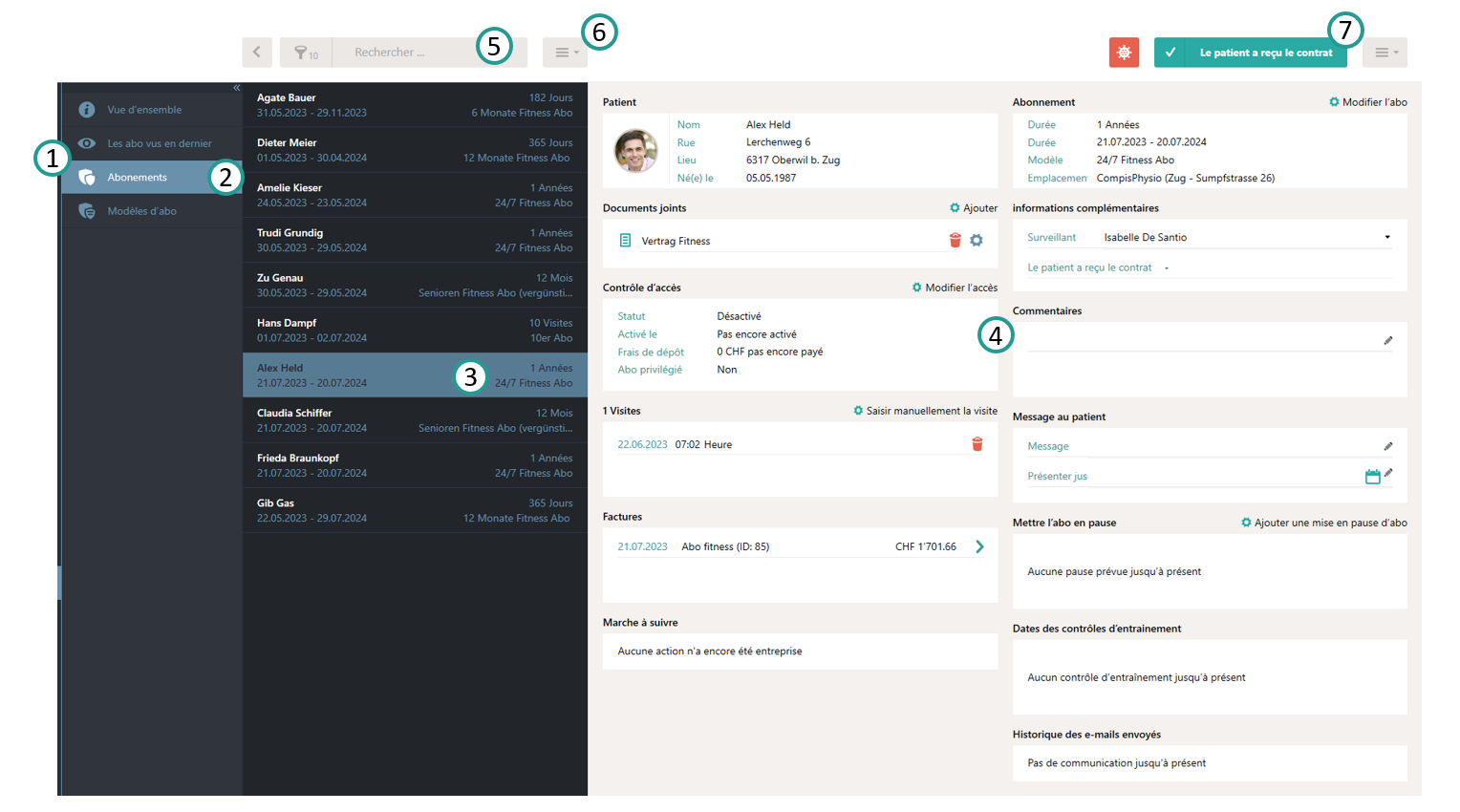Click in the Rechercher search field
This screenshot has height=812, width=1460.
coord(406,53)
